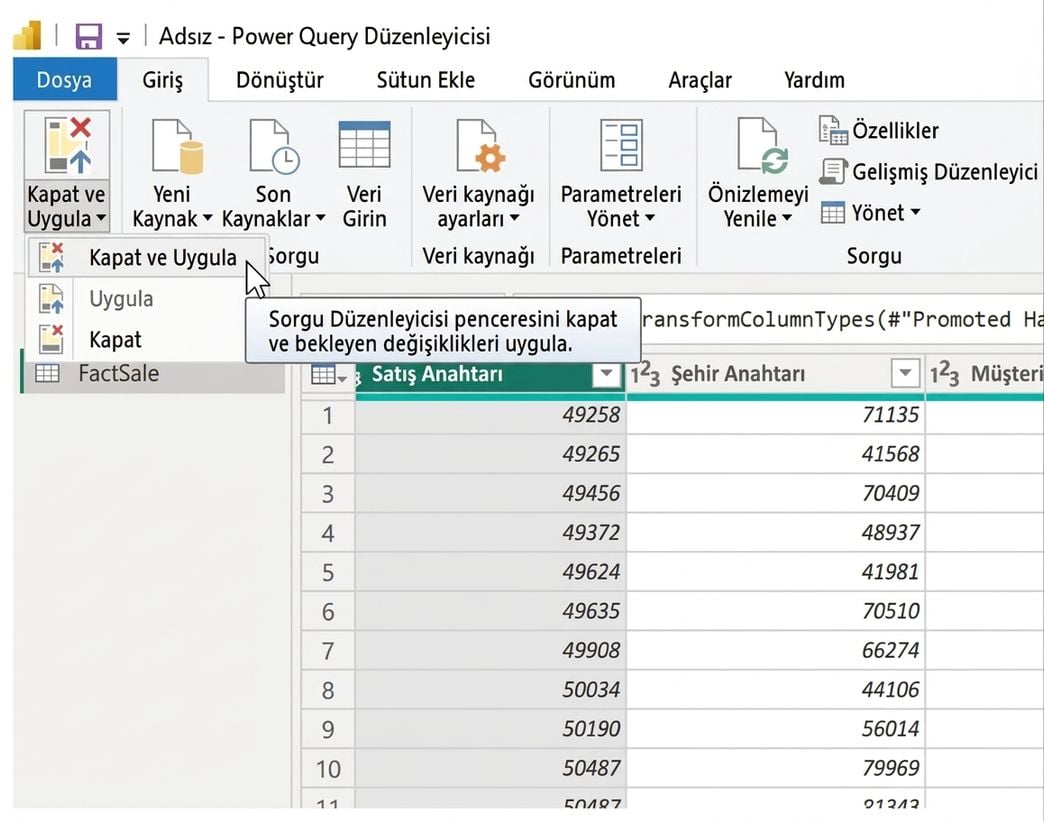Click the cell with value 41981
The height and width of the screenshot is (822, 1044).
(776, 572)
